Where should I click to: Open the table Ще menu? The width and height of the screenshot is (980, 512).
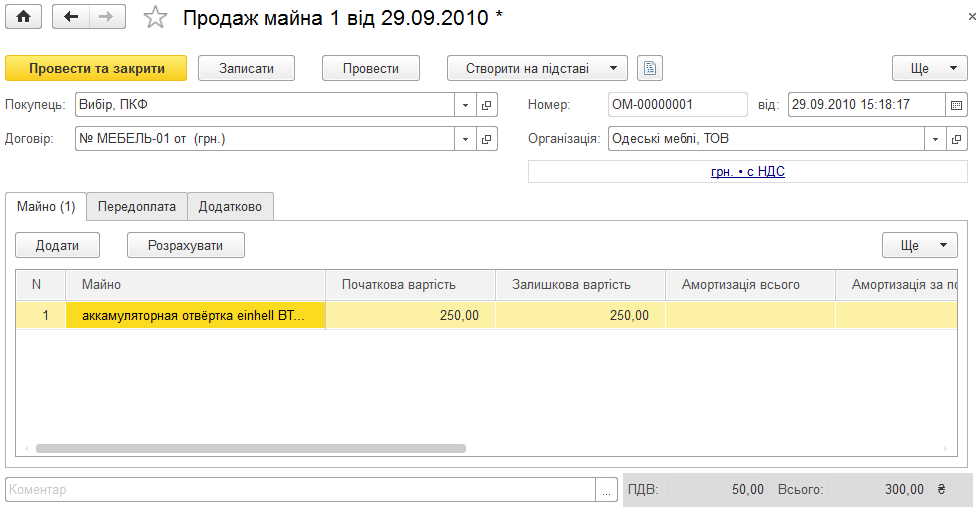click(x=919, y=245)
